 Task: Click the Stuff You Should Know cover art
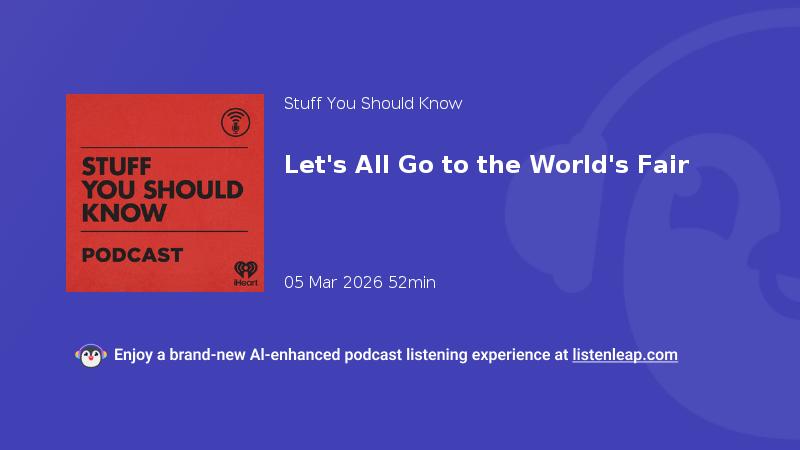click(x=165, y=193)
